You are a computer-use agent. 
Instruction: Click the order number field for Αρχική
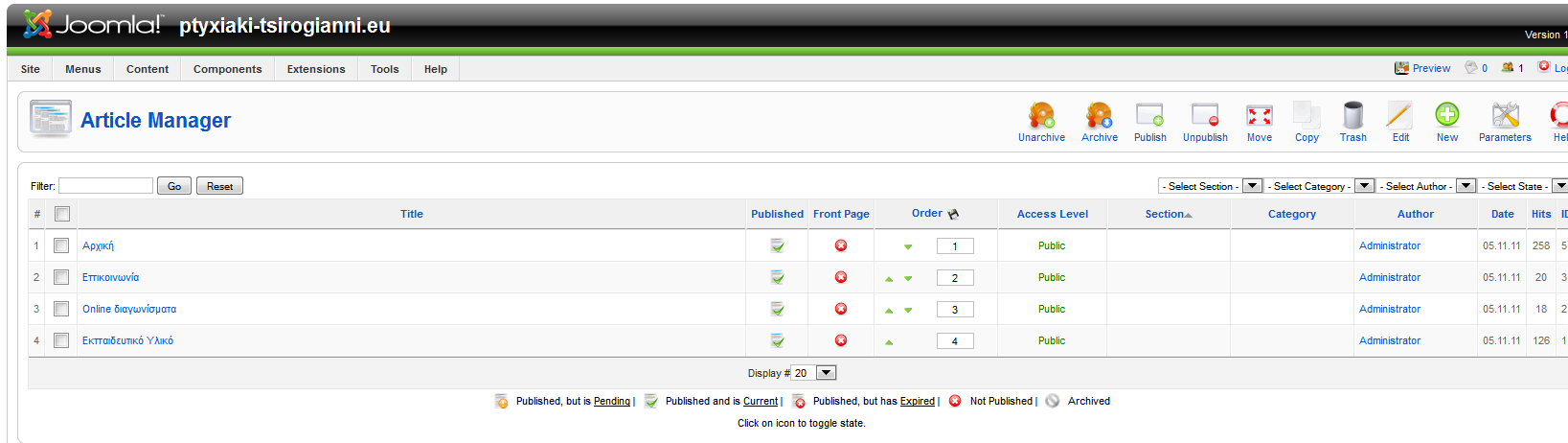(955, 246)
